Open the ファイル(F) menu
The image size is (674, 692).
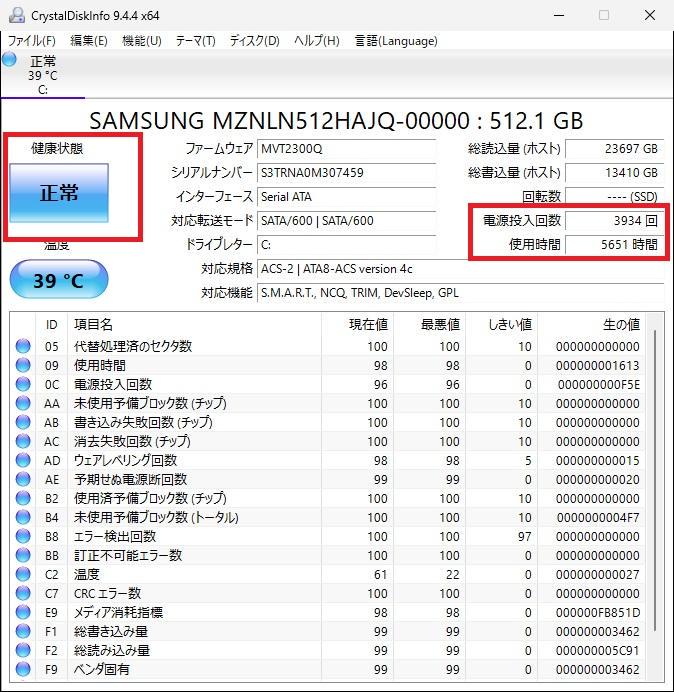[32, 41]
